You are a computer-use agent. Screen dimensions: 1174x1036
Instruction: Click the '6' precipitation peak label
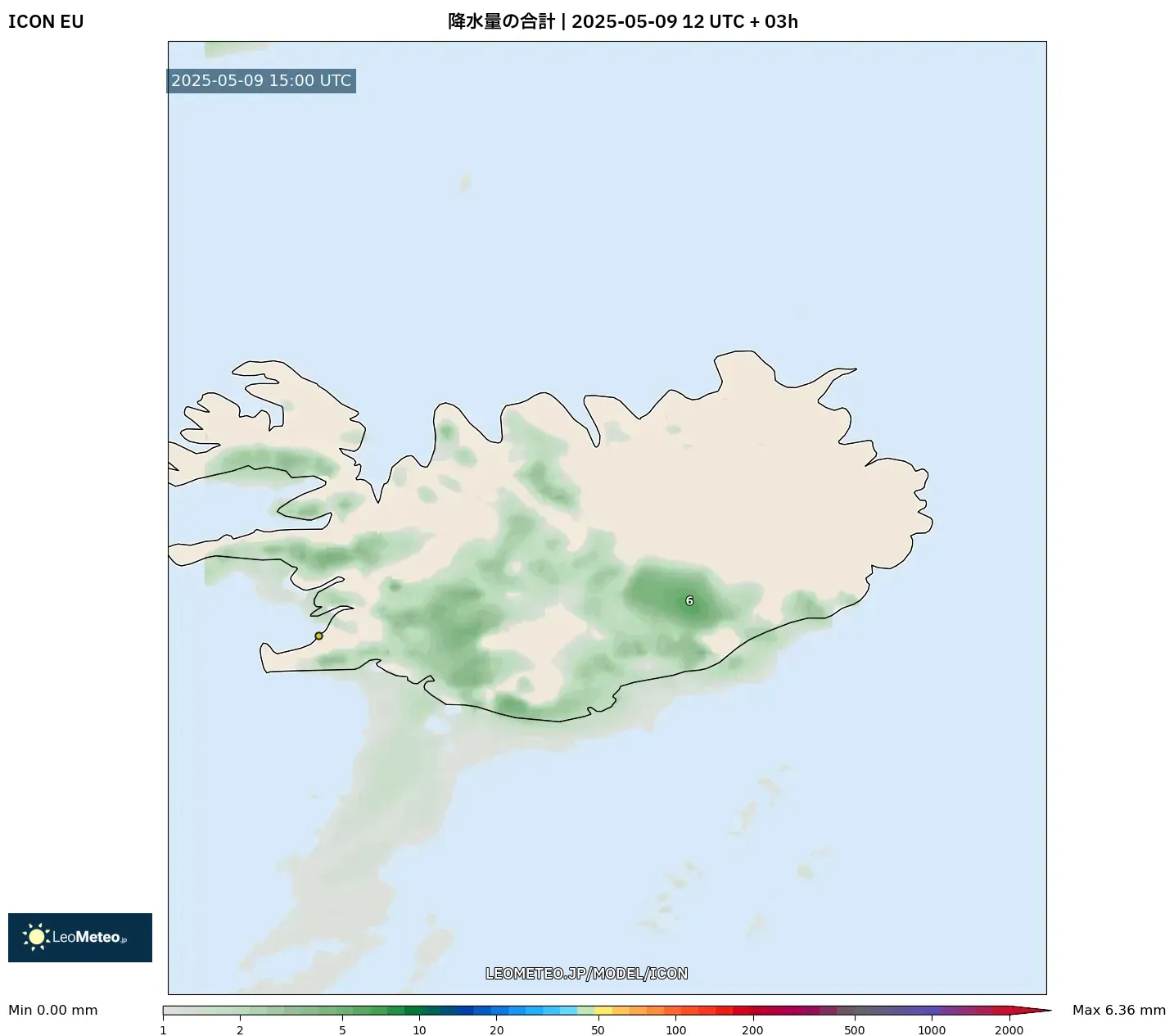coord(689,601)
